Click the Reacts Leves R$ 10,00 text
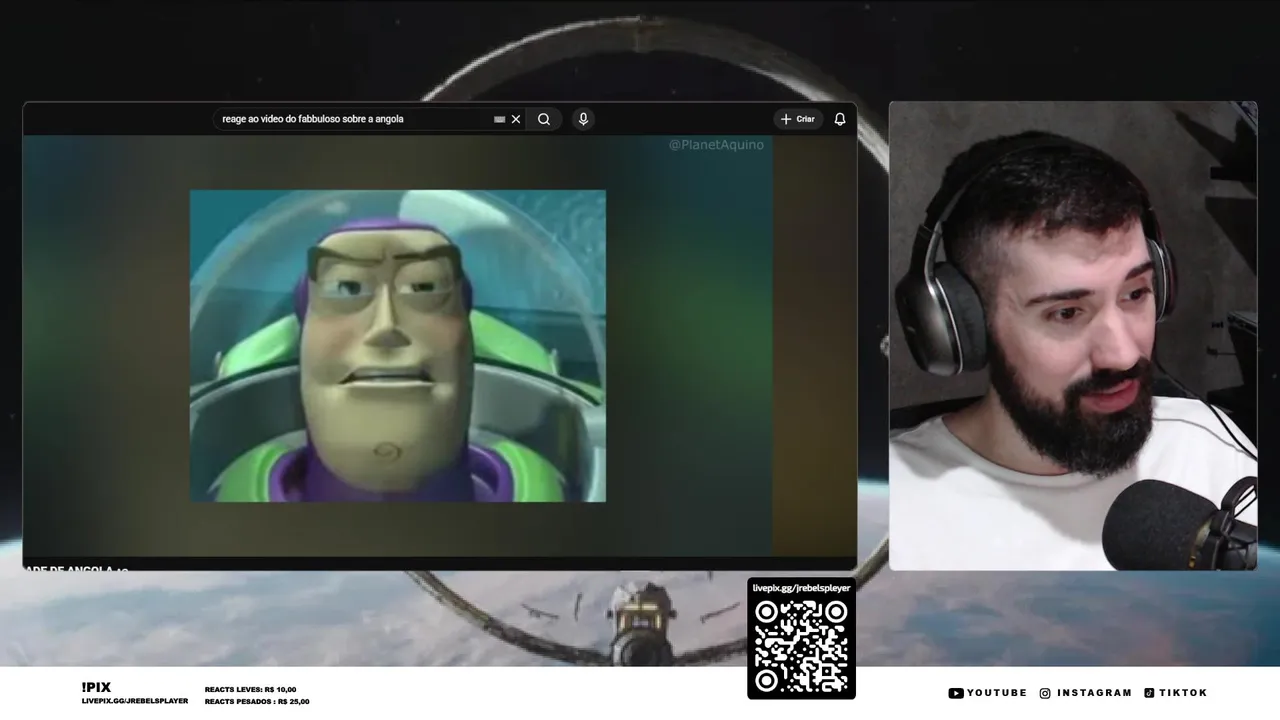Image resolution: width=1280 pixels, height=720 pixels. [x=250, y=689]
